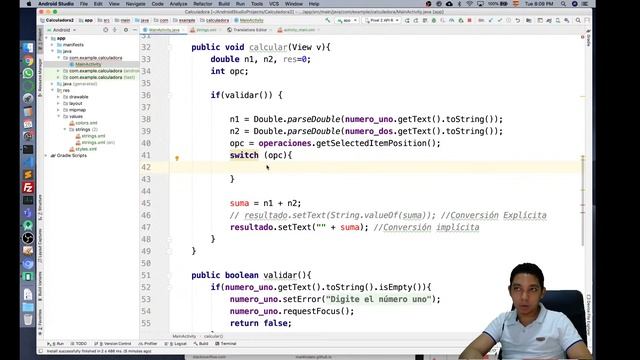Open the Refactor menu
This screenshot has width=640, height=360.
[x=202, y=4]
